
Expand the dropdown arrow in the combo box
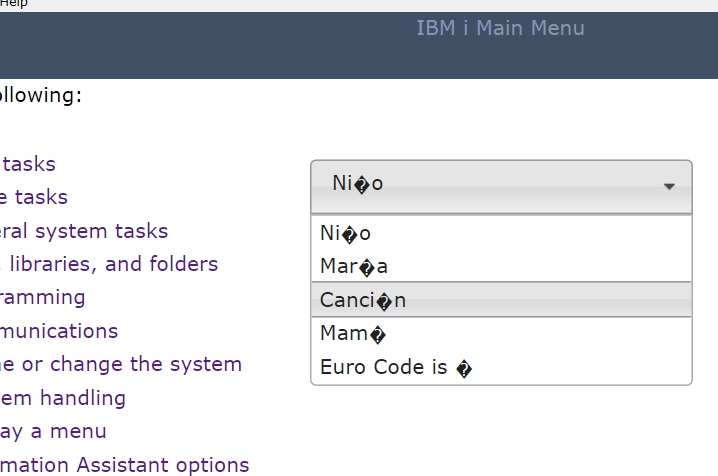[x=669, y=186]
